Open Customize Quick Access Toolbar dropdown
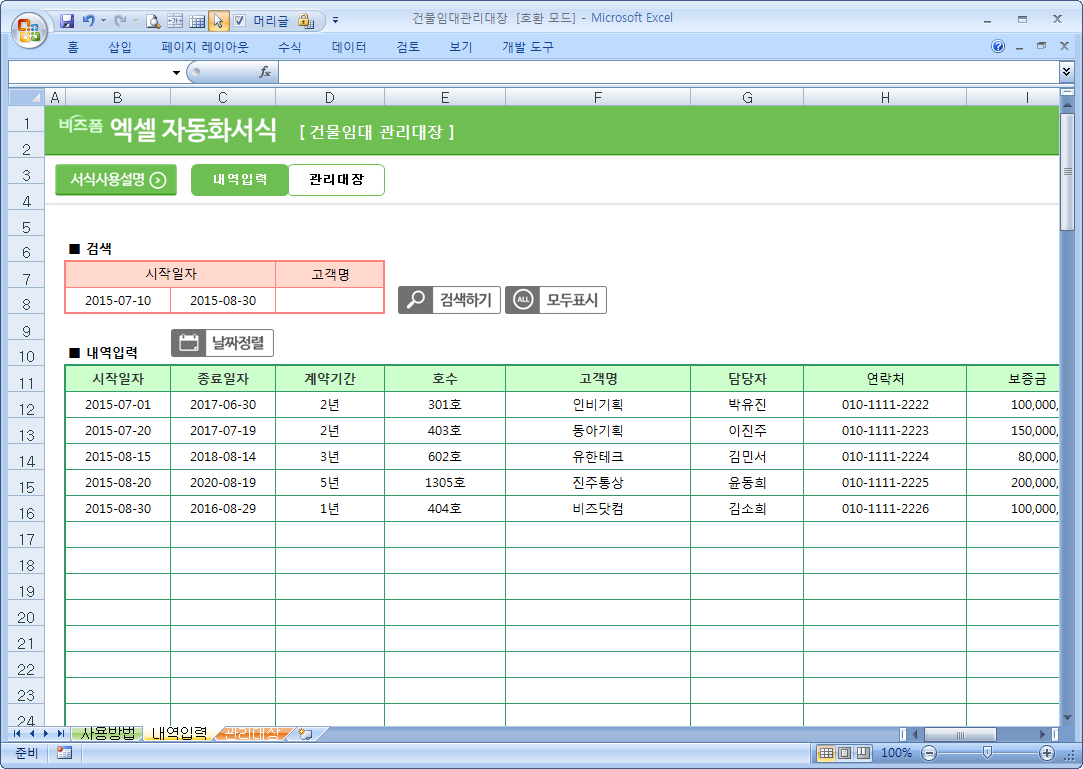The image size is (1083, 769). (x=335, y=19)
